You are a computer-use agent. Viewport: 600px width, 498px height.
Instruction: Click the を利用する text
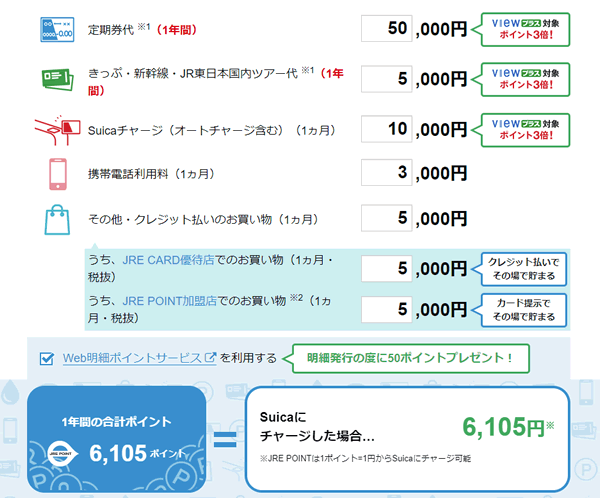coord(248,358)
